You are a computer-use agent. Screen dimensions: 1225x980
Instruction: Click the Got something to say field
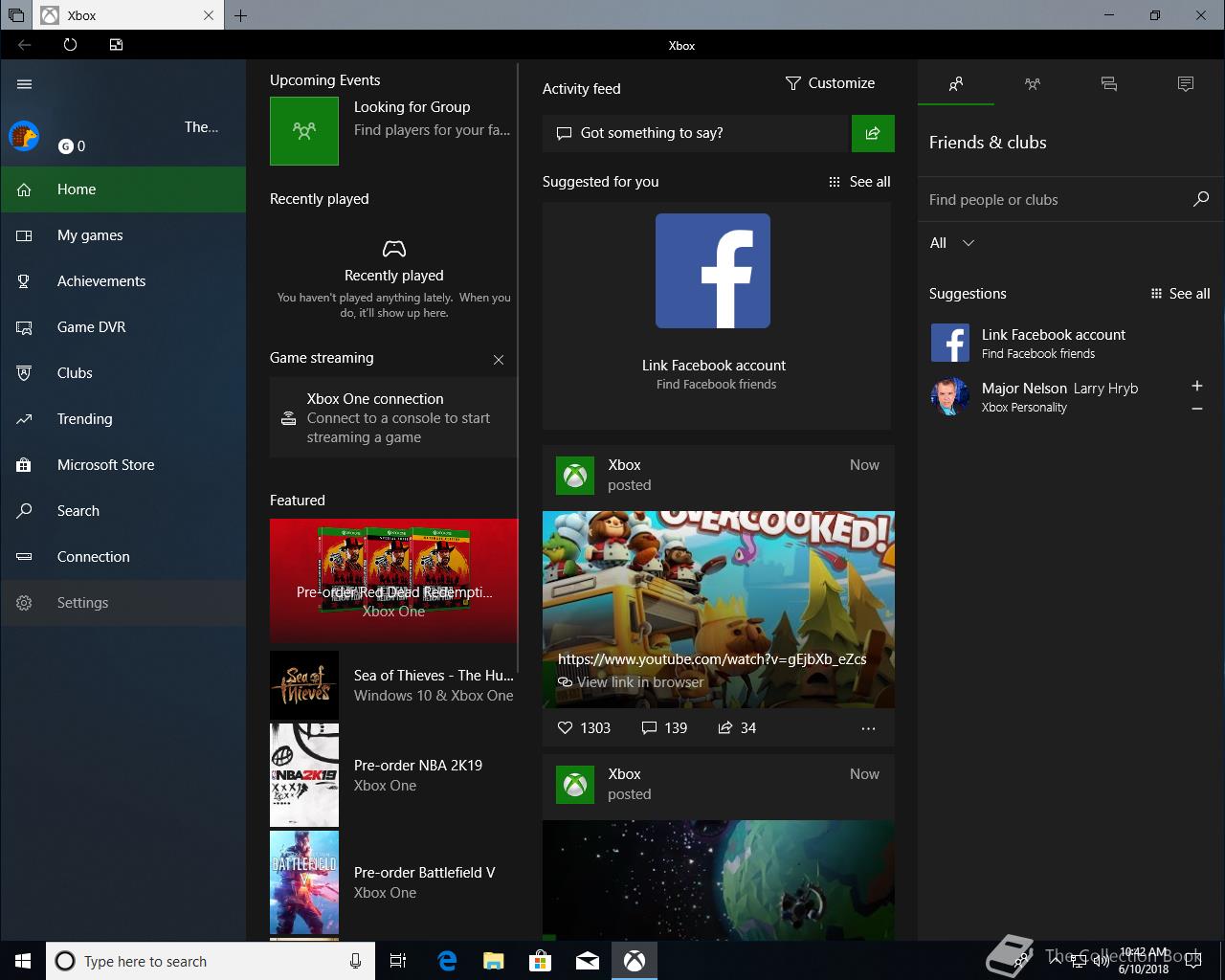697,133
